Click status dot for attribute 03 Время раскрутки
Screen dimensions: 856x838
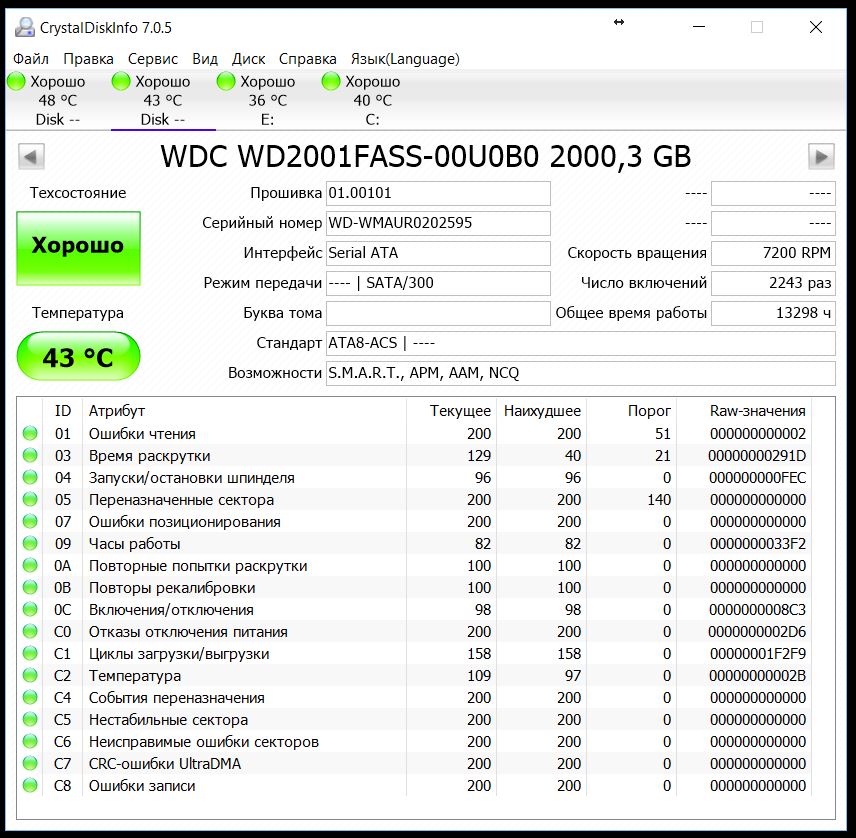point(30,455)
